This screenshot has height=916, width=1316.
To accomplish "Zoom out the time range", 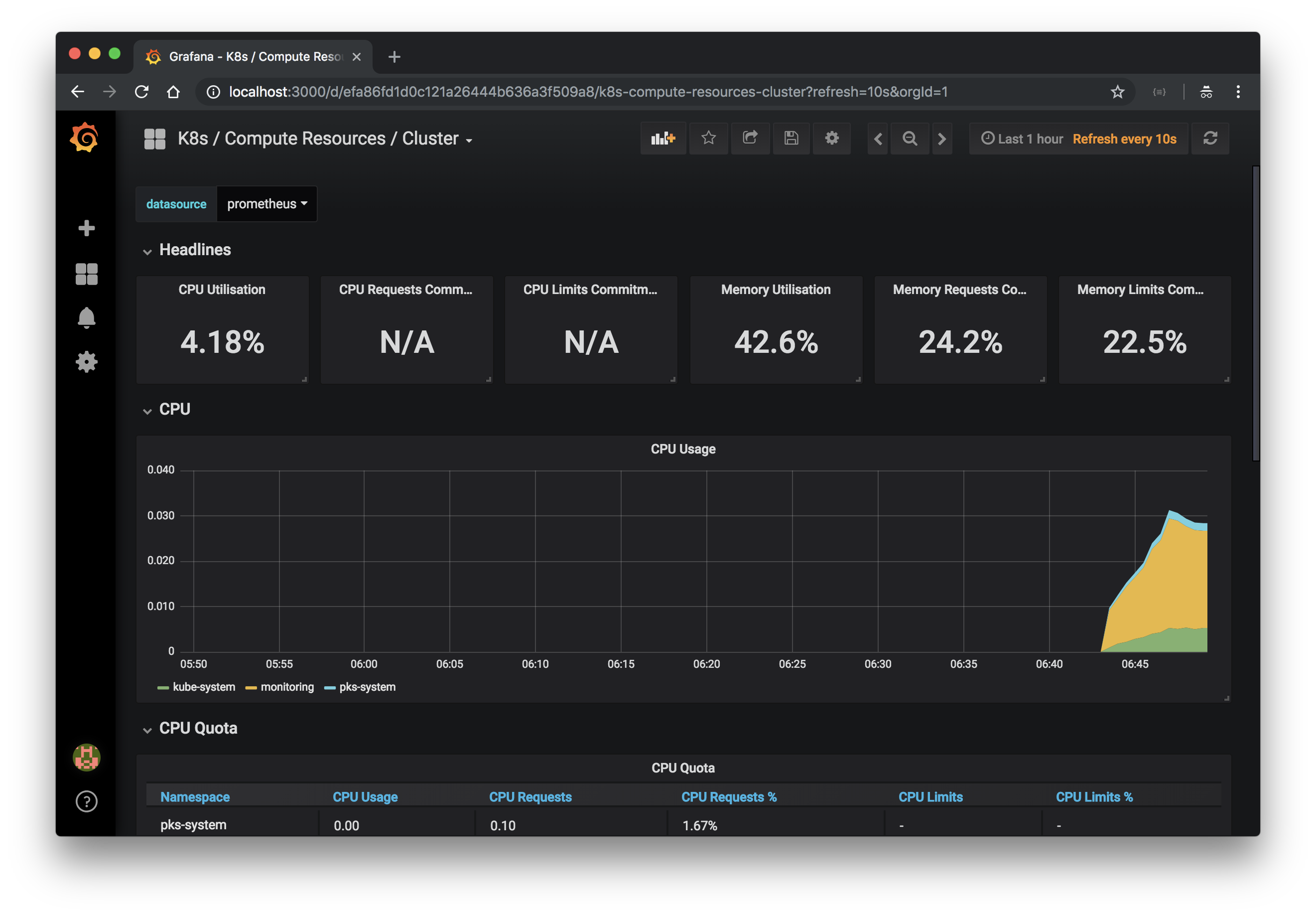I will (x=910, y=138).
